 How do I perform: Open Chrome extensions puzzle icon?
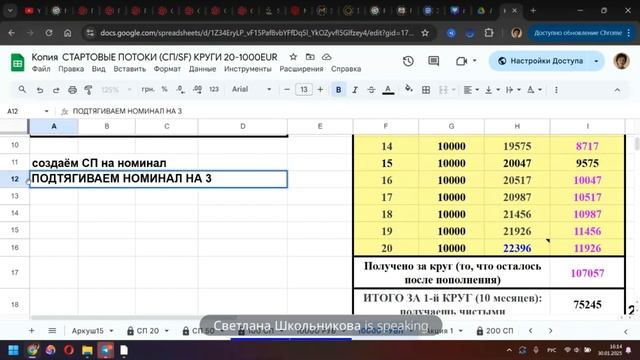489,33
